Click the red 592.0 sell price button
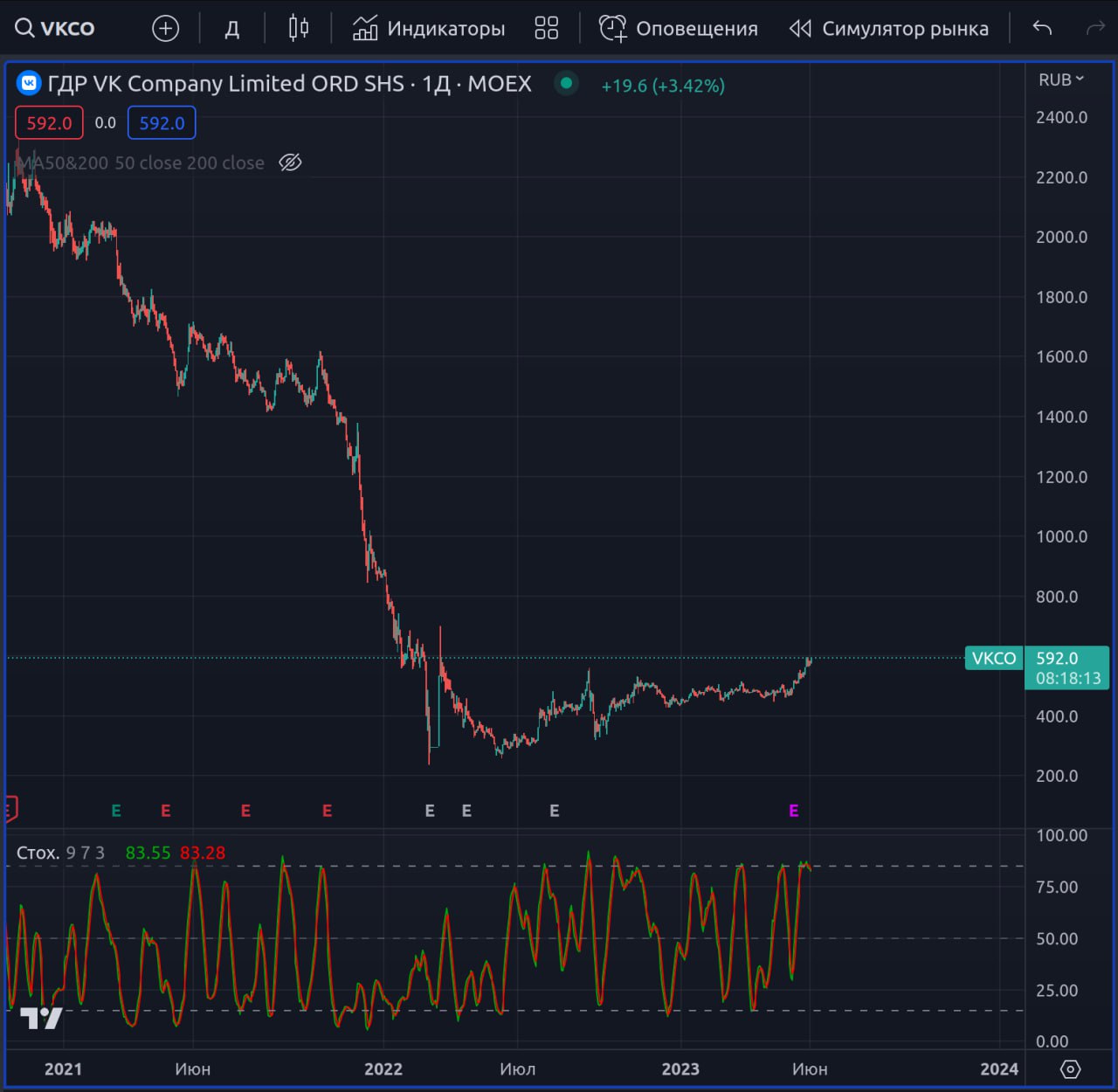The height and width of the screenshot is (1092, 1118). (49, 123)
